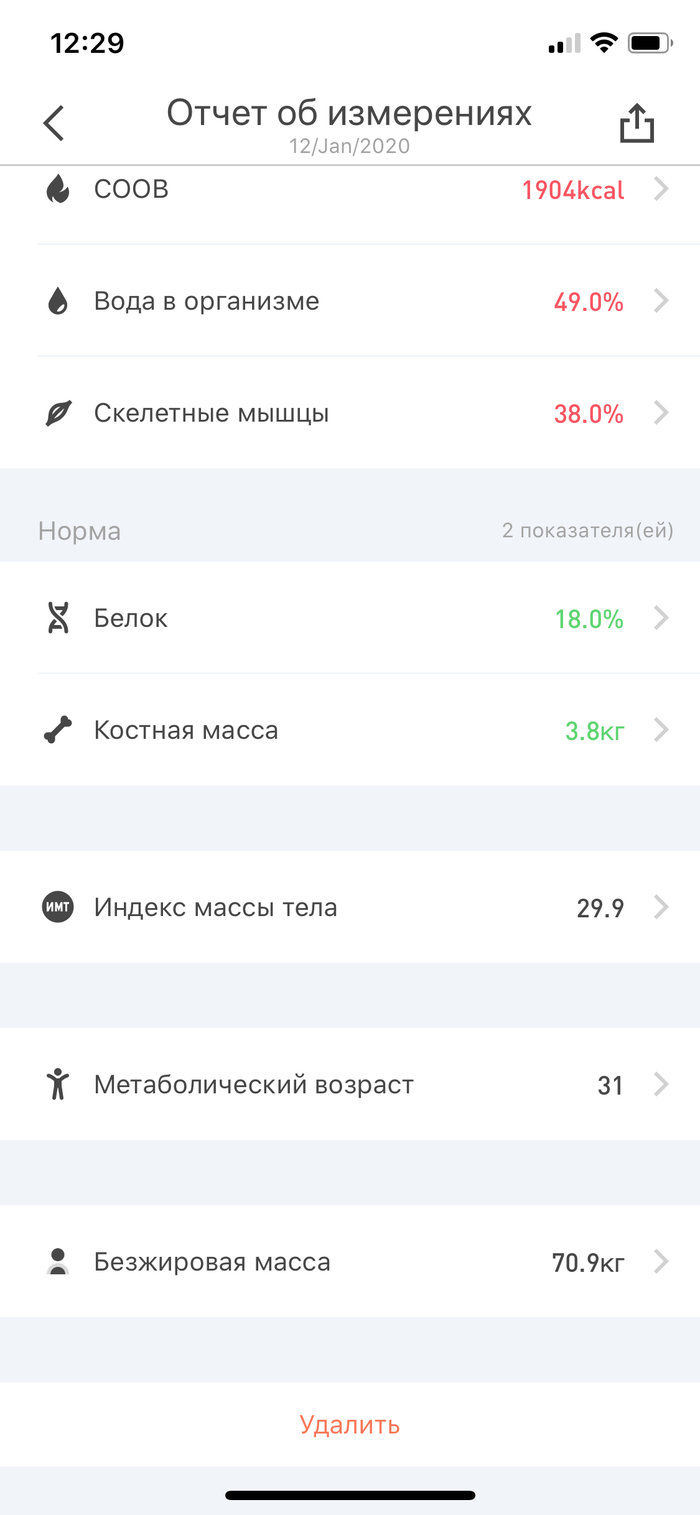Expand the Вода в организме chevron
Viewport: 700px width, 1515px height.
pyautogui.click(x=661, y=301)
